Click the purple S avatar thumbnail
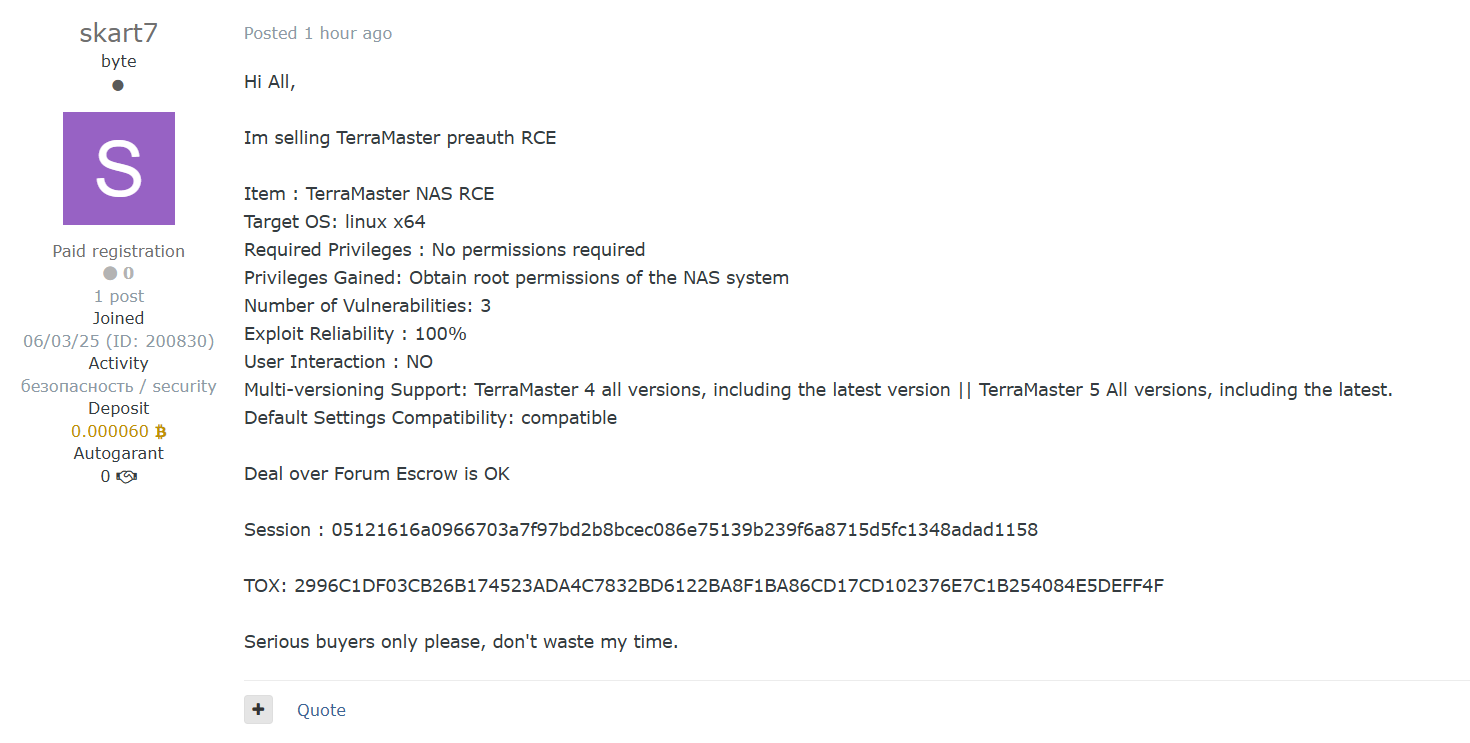This screenshot has width=1470, height=743. (119, 168)
